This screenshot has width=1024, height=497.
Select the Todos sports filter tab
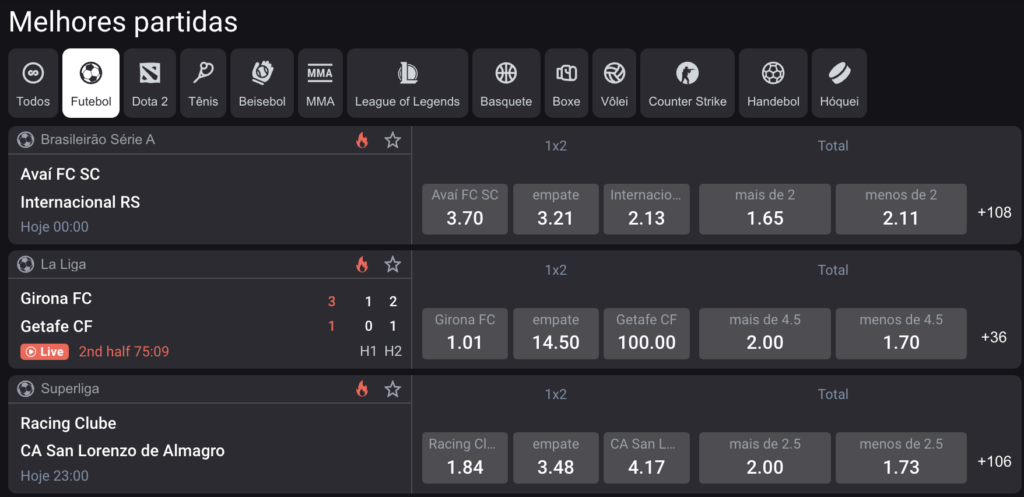(33, 83)
